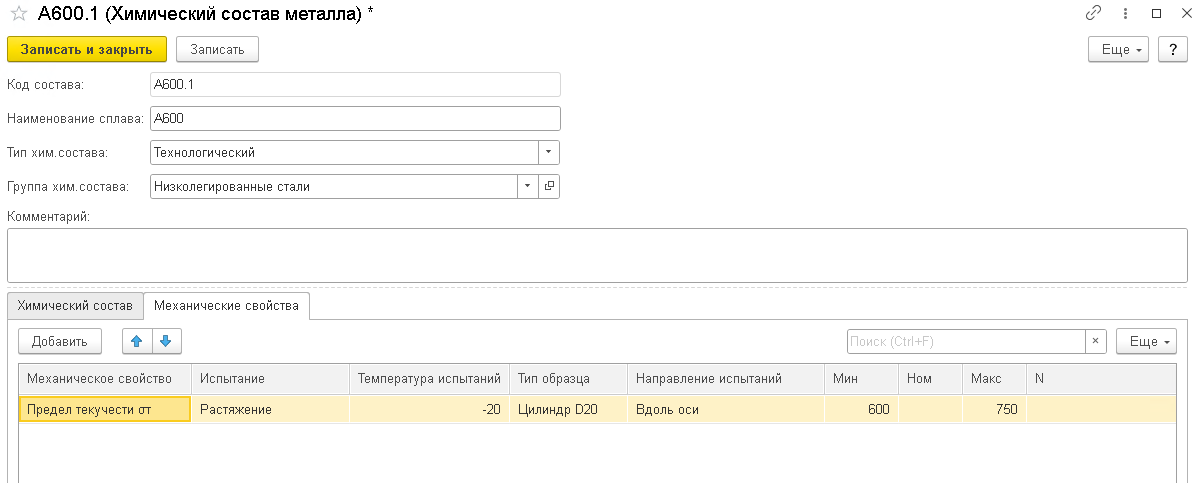
Task: Select the Растяжение cell
Action: [270, 409]
